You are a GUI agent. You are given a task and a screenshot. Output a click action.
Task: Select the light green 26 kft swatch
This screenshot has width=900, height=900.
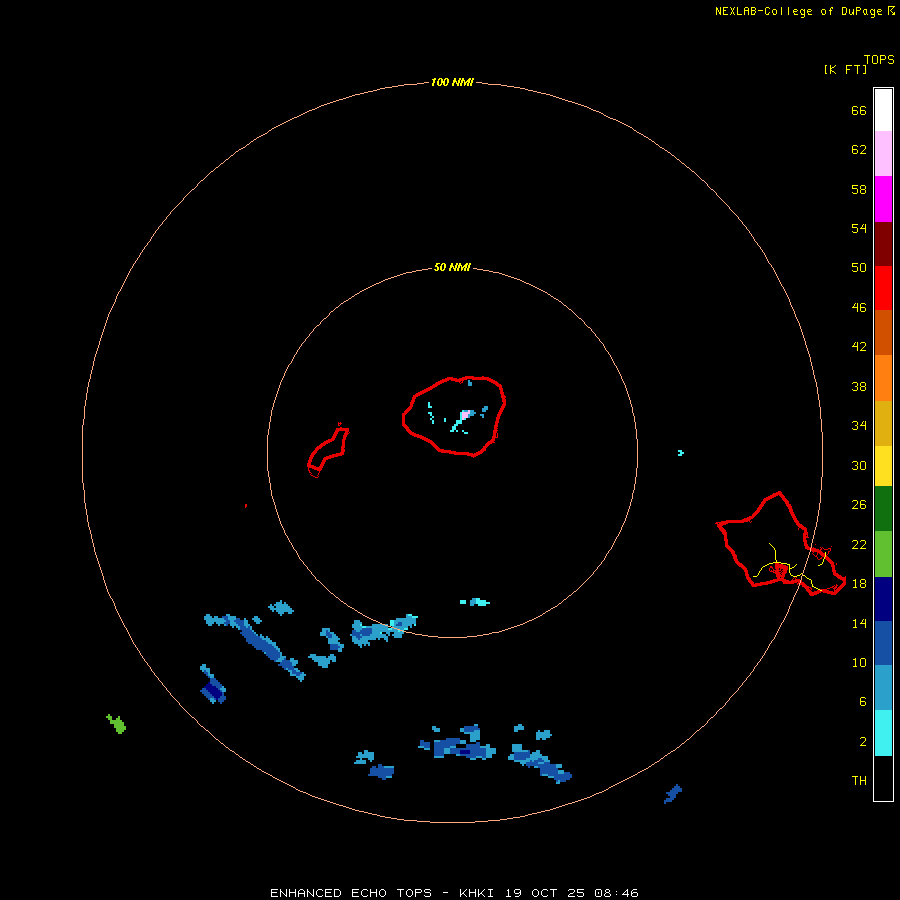pos(883,554)
